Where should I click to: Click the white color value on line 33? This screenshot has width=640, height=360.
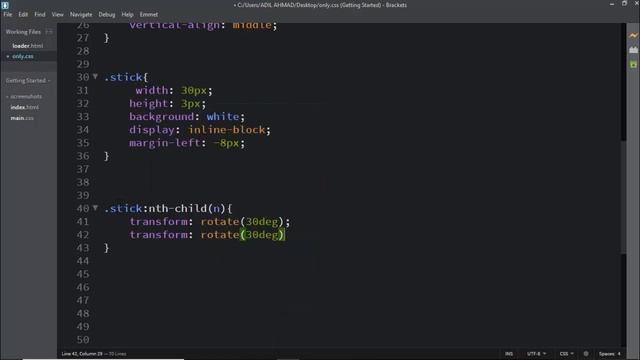(x=223, y=116)
